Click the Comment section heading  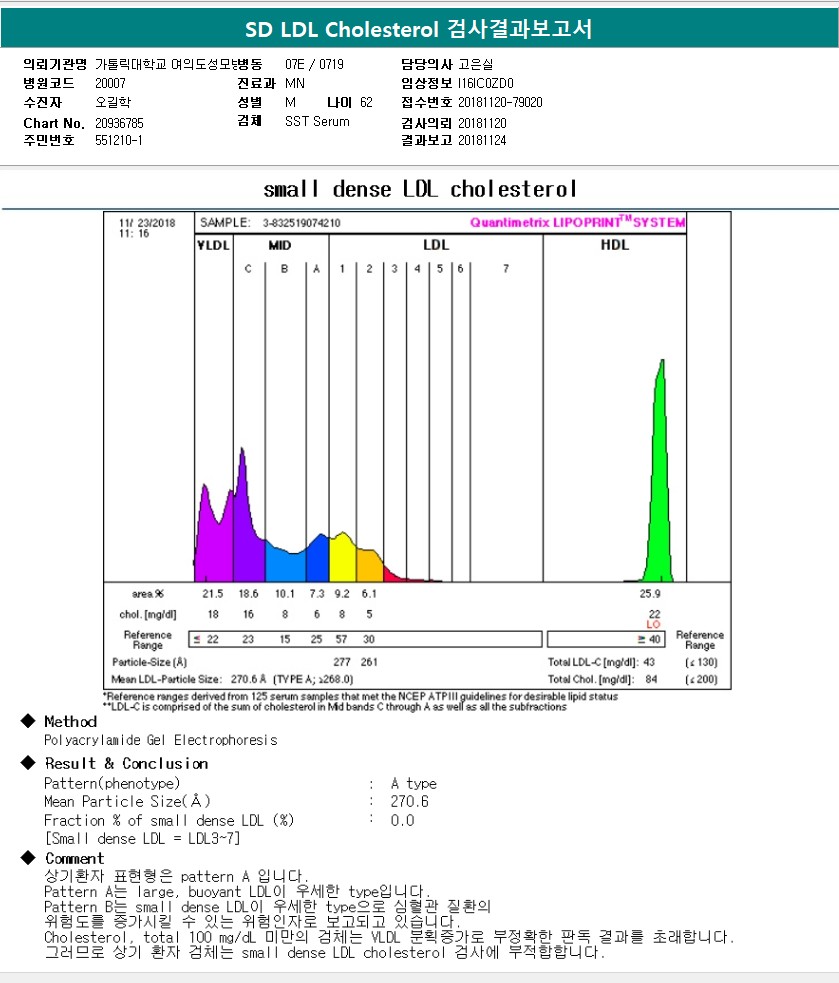[74, 859]
